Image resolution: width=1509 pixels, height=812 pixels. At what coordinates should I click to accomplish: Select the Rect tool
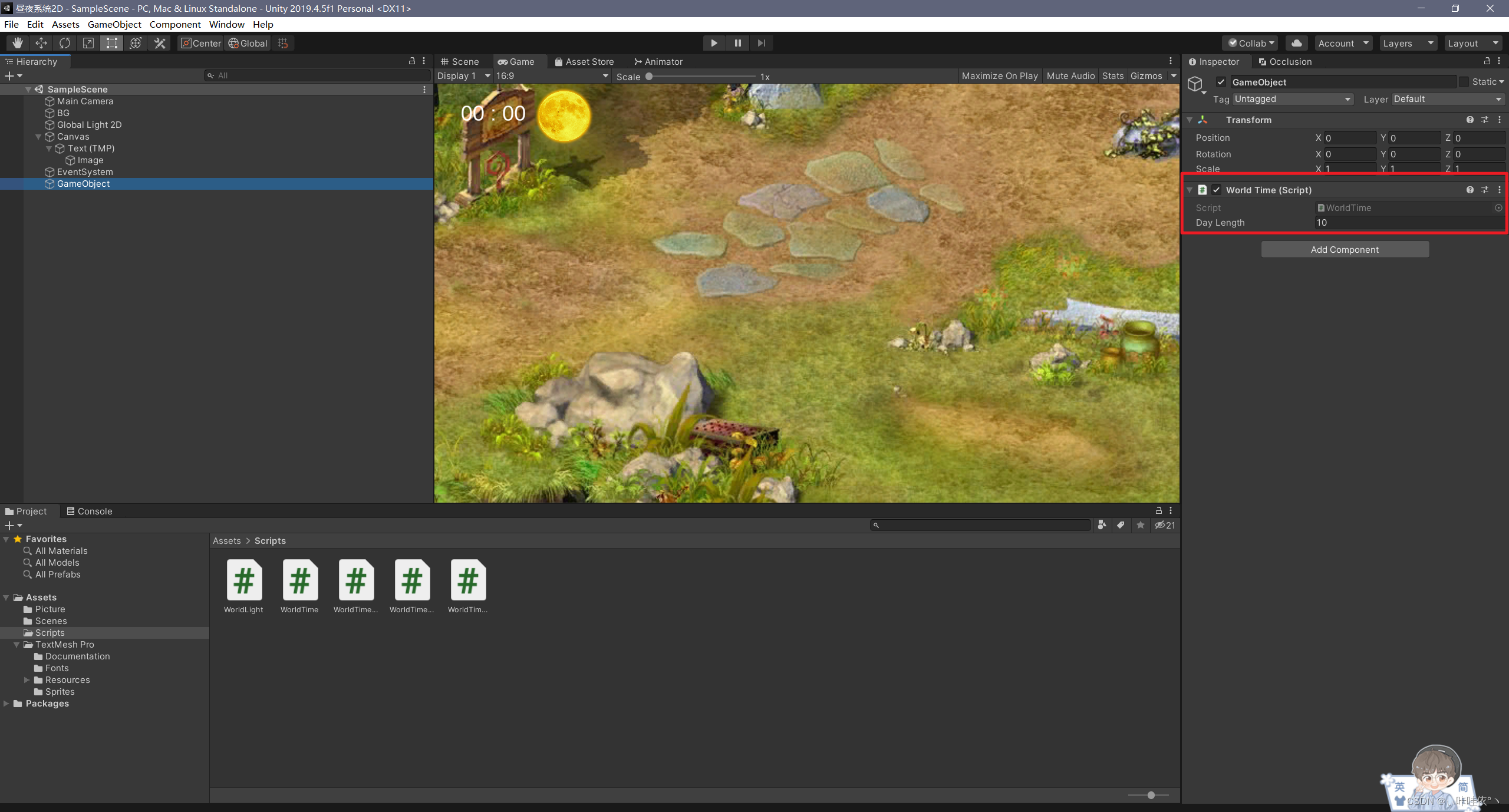click(112, 43)
